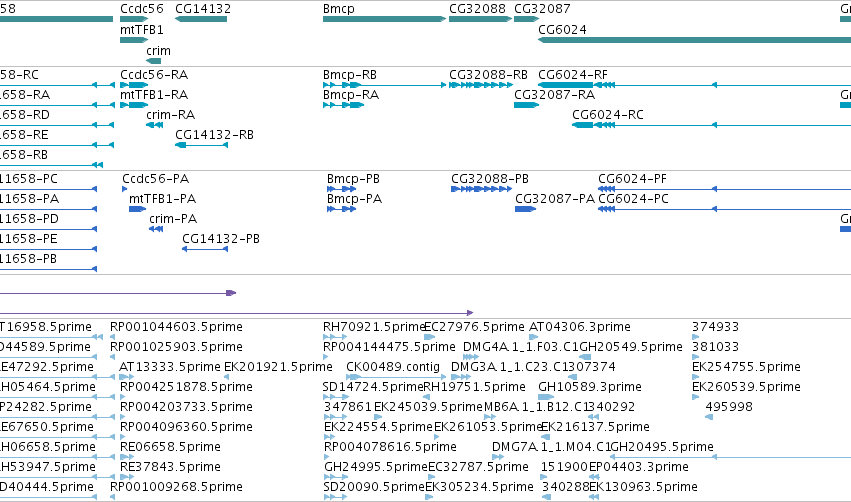Viewport: 851px width, 502px height.
Task: Select protein Bmcp-PA
Action: coord(354,199)
